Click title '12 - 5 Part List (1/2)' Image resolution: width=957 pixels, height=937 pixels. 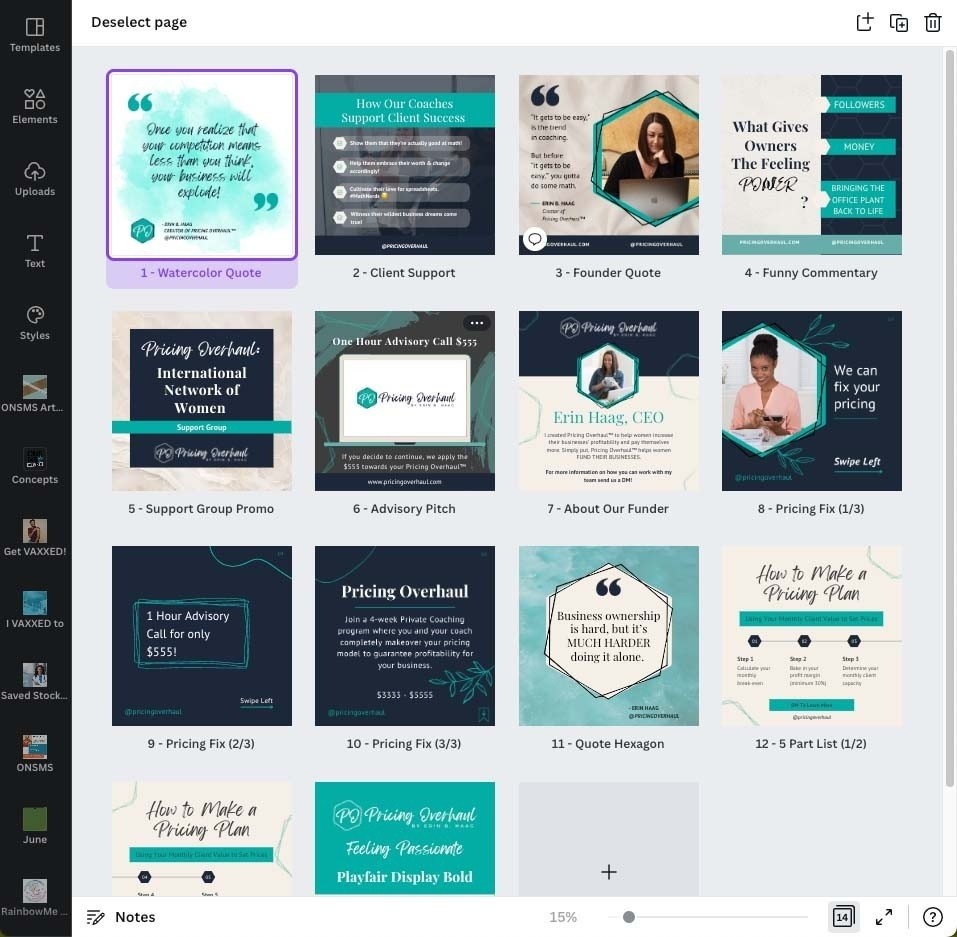point(811,743)
